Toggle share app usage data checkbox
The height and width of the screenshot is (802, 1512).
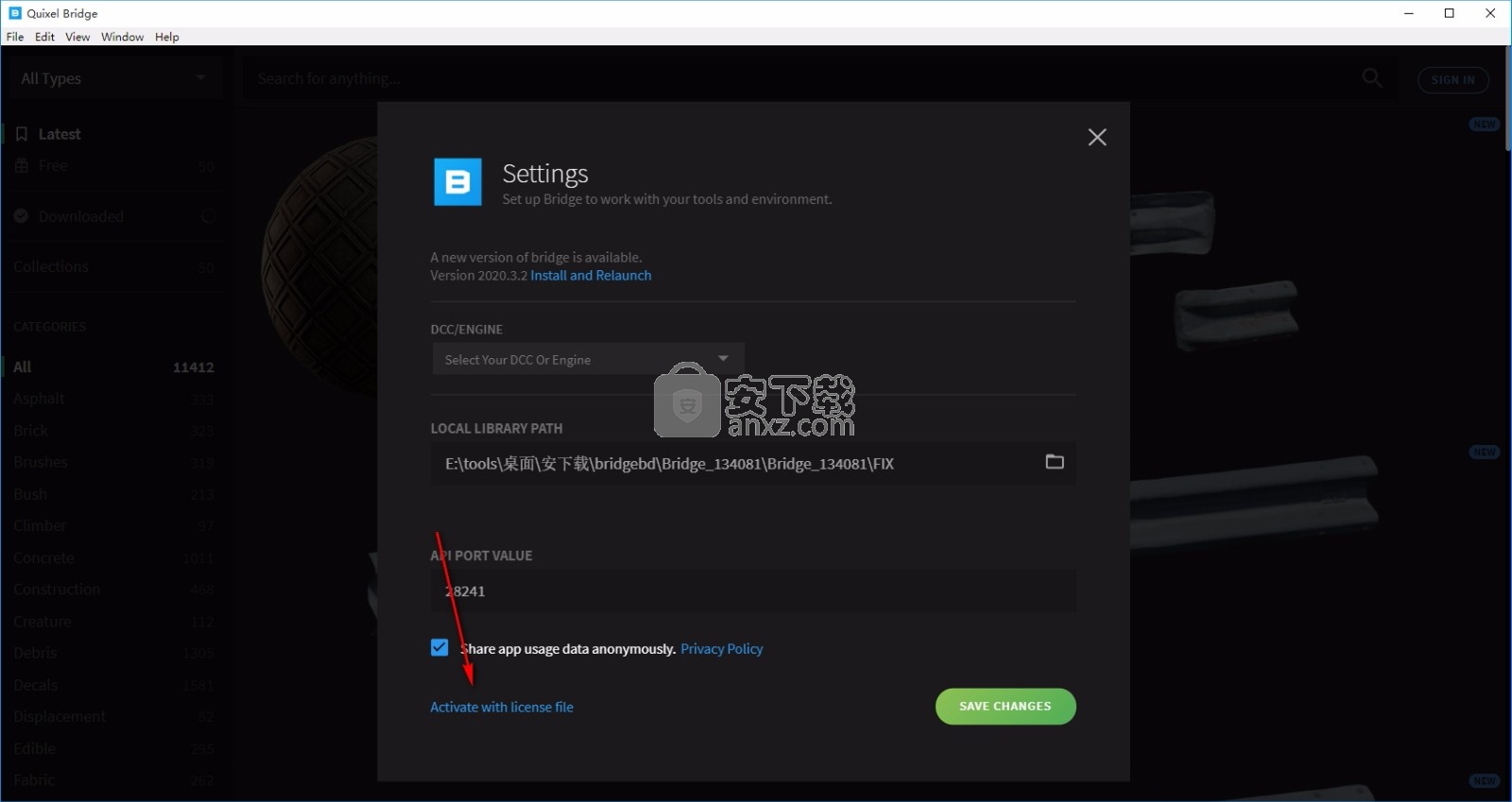click(x=439, y=648)
